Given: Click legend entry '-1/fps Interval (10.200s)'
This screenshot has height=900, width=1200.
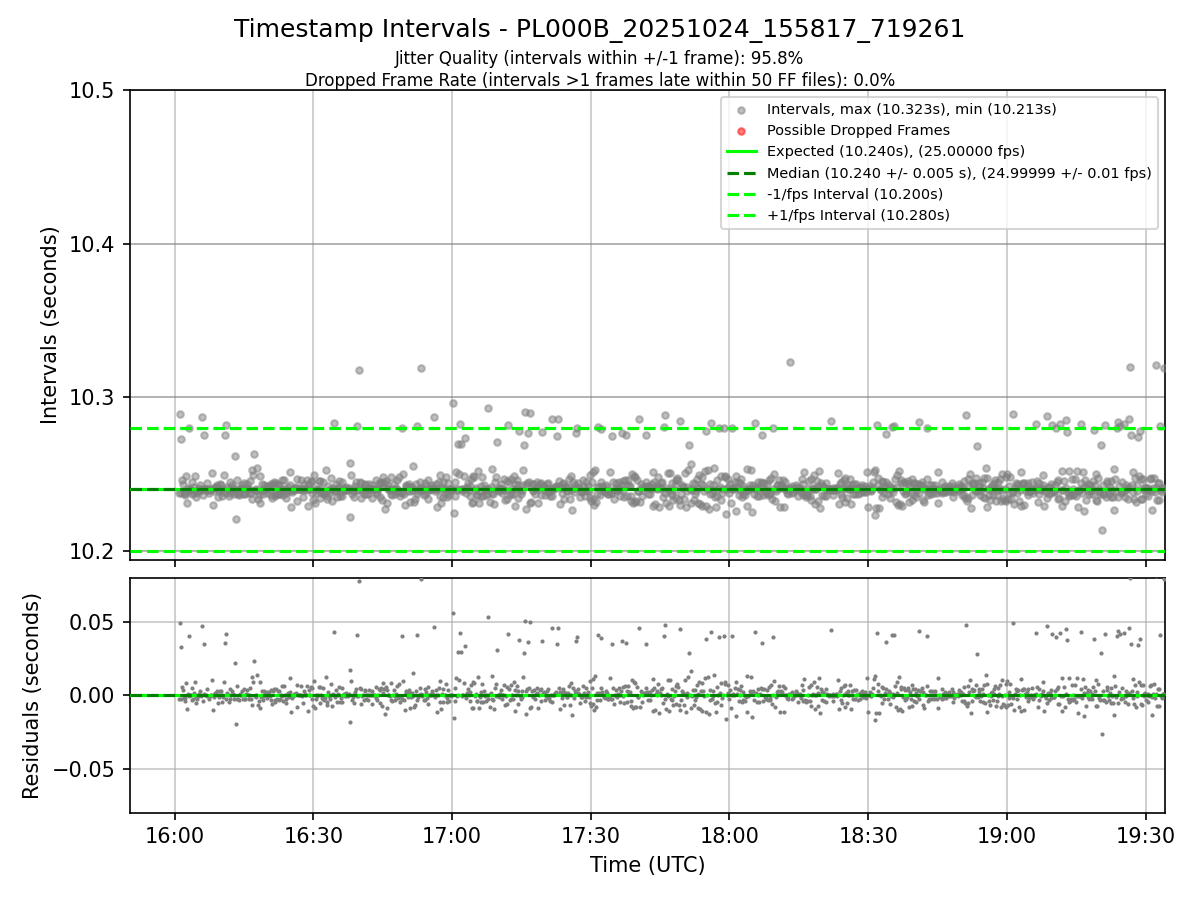Looking at the screenshot, I should pyautogui.click(x=854, y=194).
